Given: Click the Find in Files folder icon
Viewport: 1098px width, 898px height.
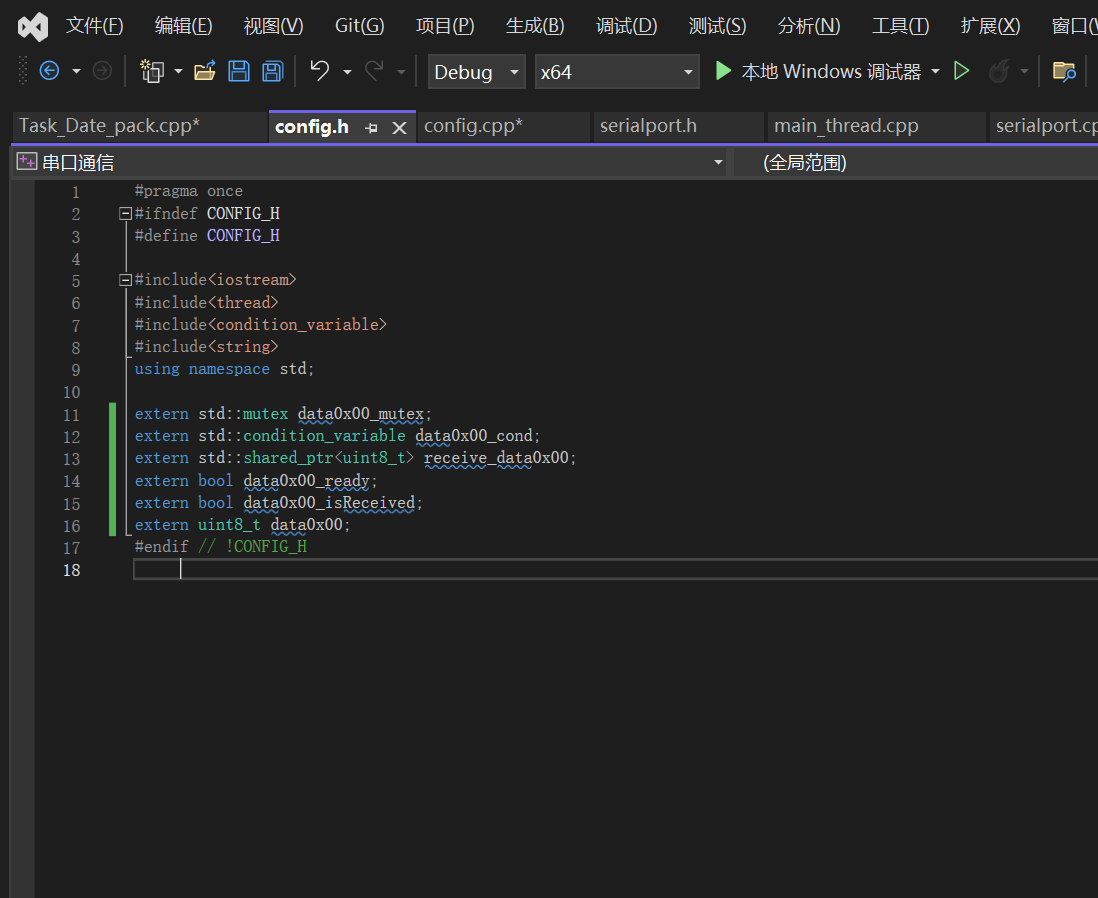Looking at the screenshot, I should (1064, 71).
